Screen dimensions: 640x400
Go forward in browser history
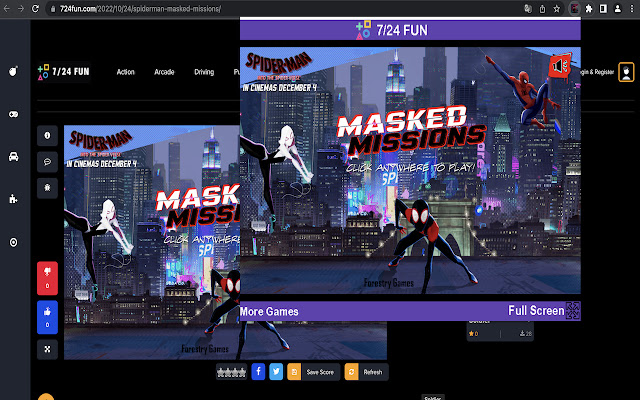click(x=21, y=9)
